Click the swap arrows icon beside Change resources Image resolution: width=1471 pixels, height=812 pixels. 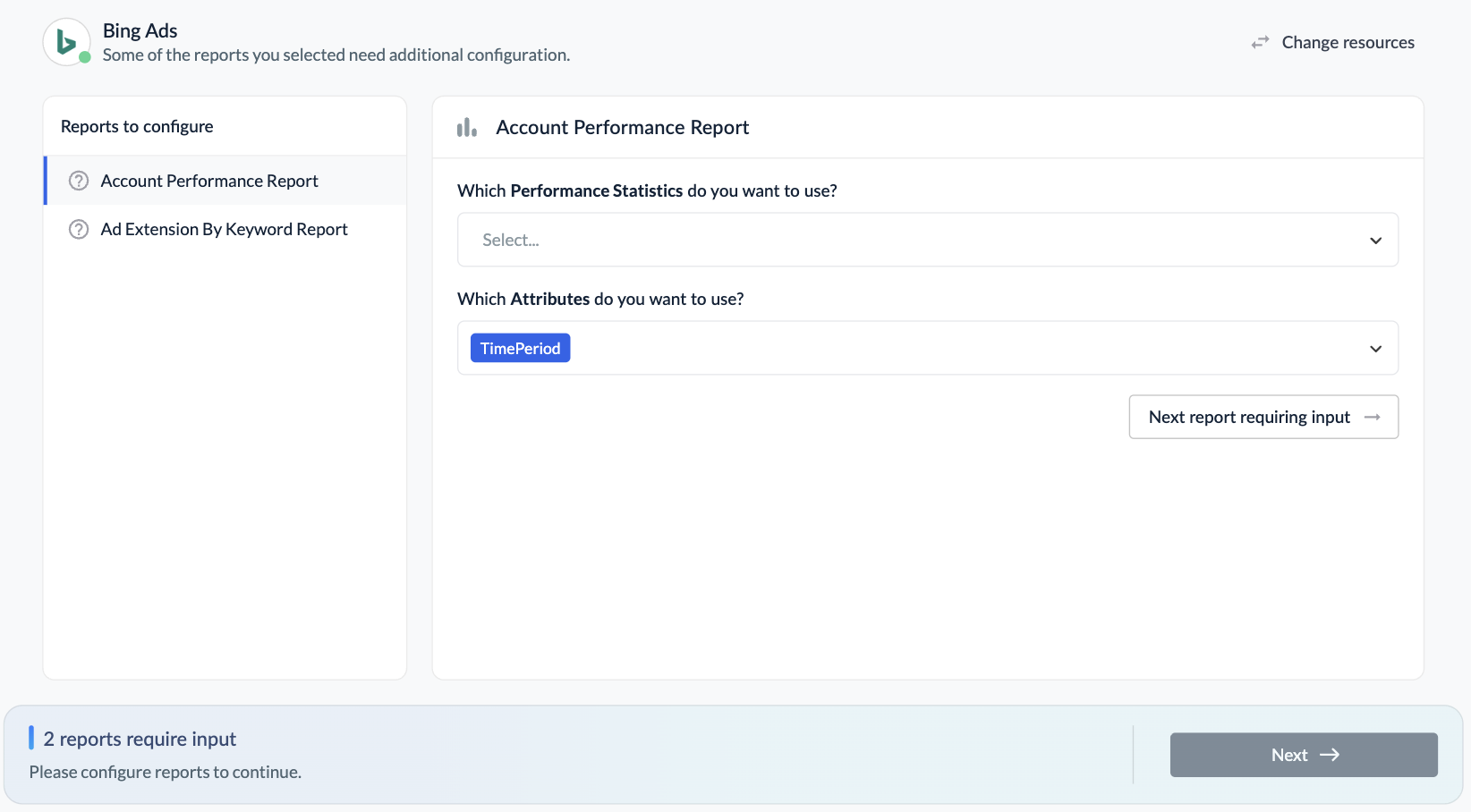point(1260,42)
